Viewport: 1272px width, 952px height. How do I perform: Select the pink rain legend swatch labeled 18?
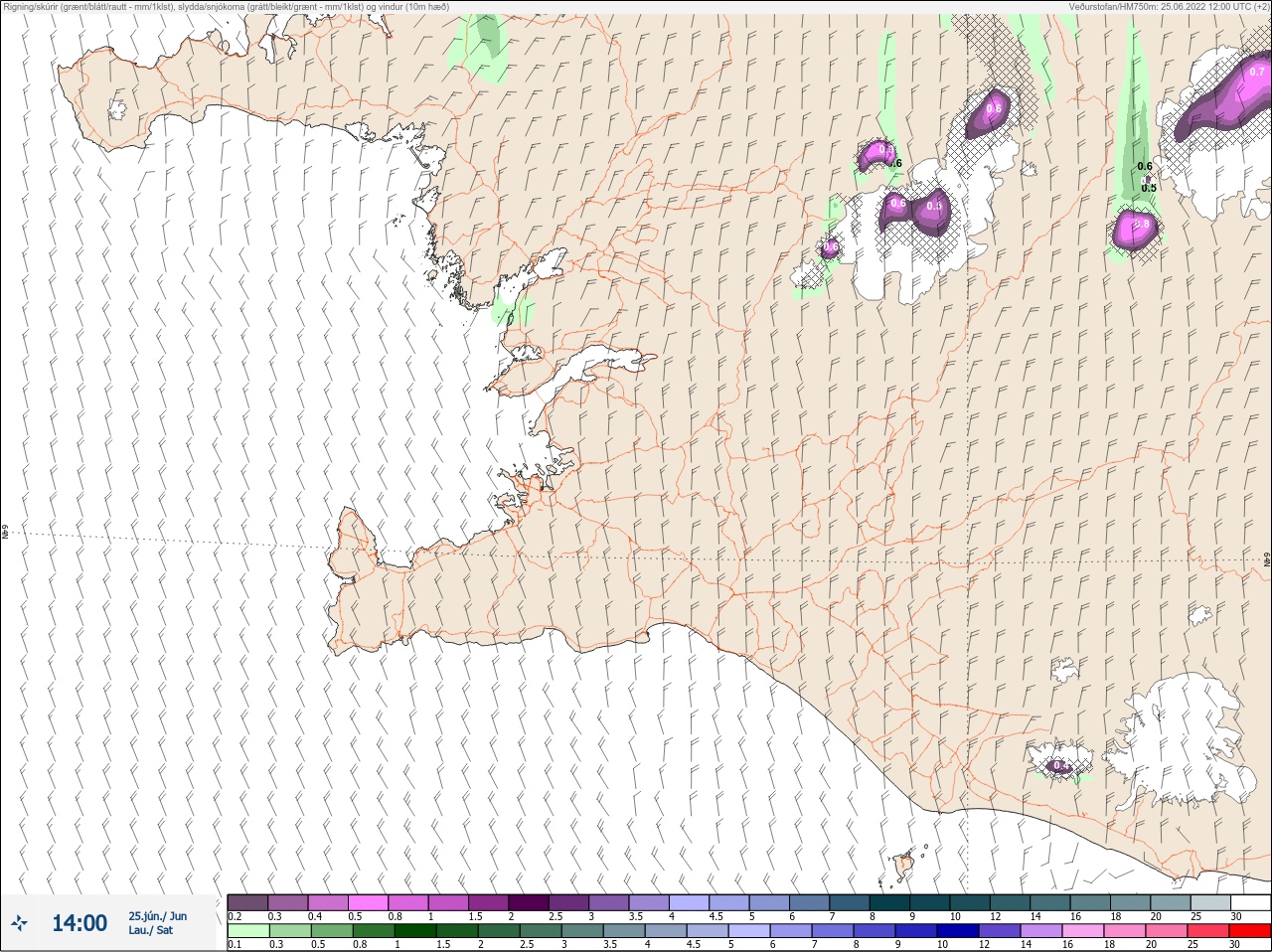pyautogui.click(x=1124, y=931)
